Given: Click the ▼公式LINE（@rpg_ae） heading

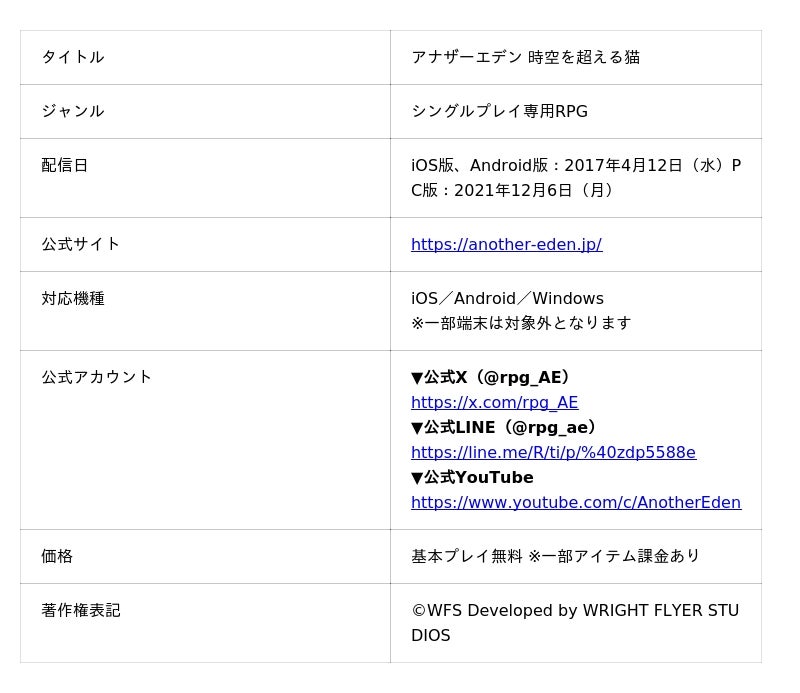Looking at the screenshot, I should pyautogui.click(x=504, y=427).
